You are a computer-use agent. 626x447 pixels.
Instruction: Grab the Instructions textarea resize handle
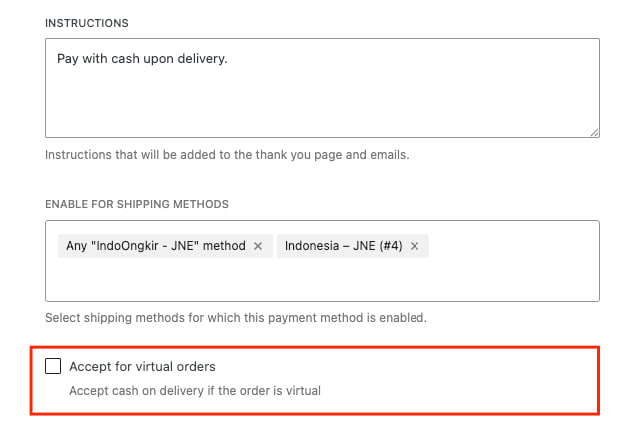(x=594, y=132)
